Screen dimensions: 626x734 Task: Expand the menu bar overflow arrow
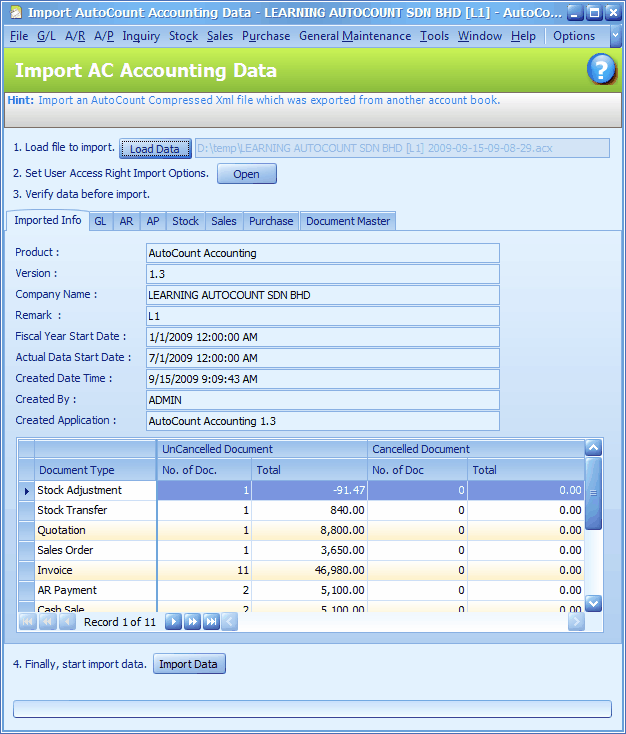coord(616,36)
